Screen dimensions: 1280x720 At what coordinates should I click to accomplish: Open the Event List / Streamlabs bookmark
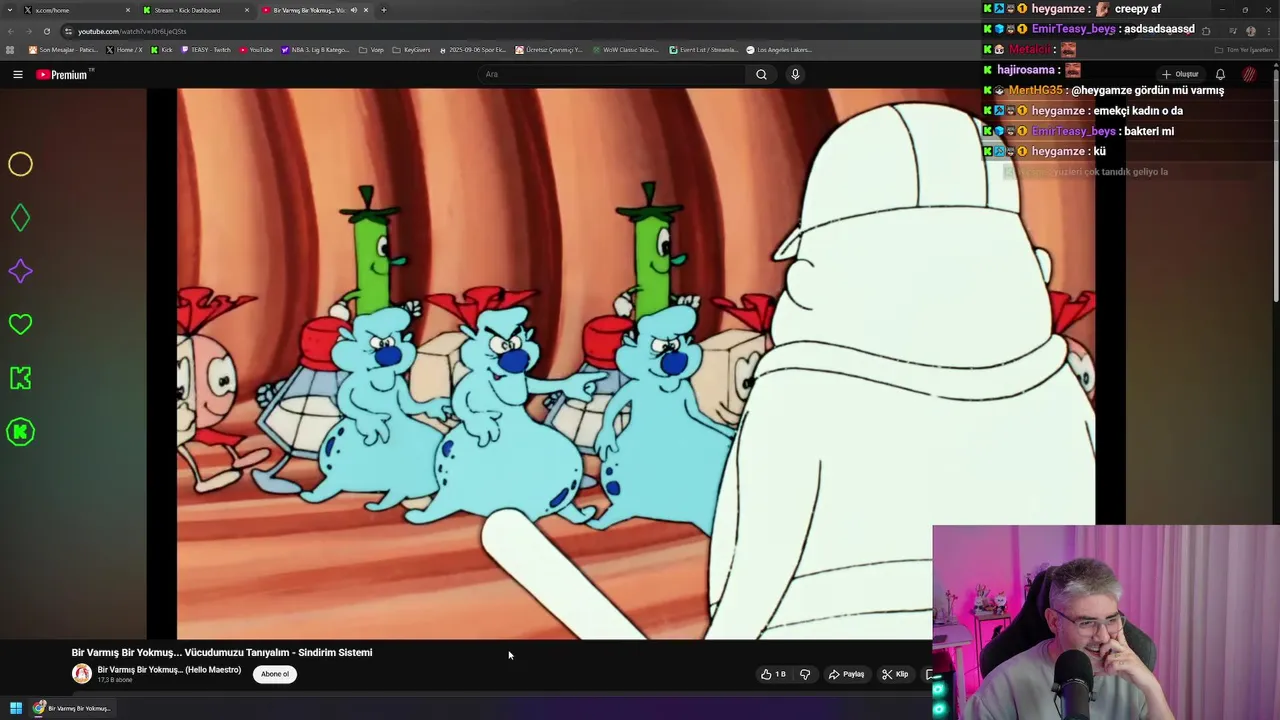pyautogui.click(x=704, y=49)
